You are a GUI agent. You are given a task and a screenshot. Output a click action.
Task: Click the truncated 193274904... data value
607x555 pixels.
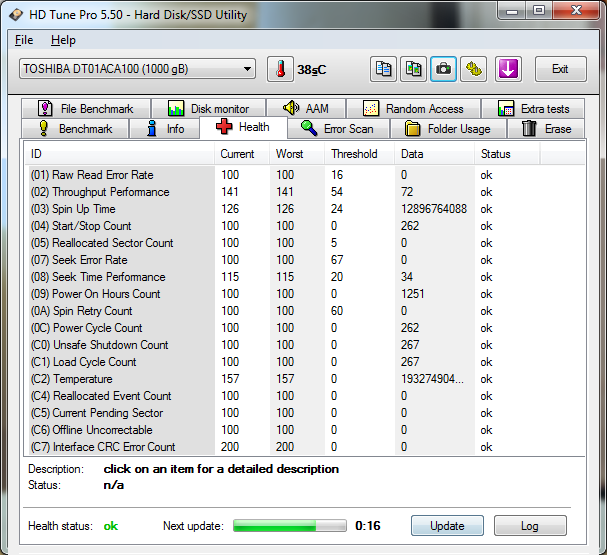432,379
